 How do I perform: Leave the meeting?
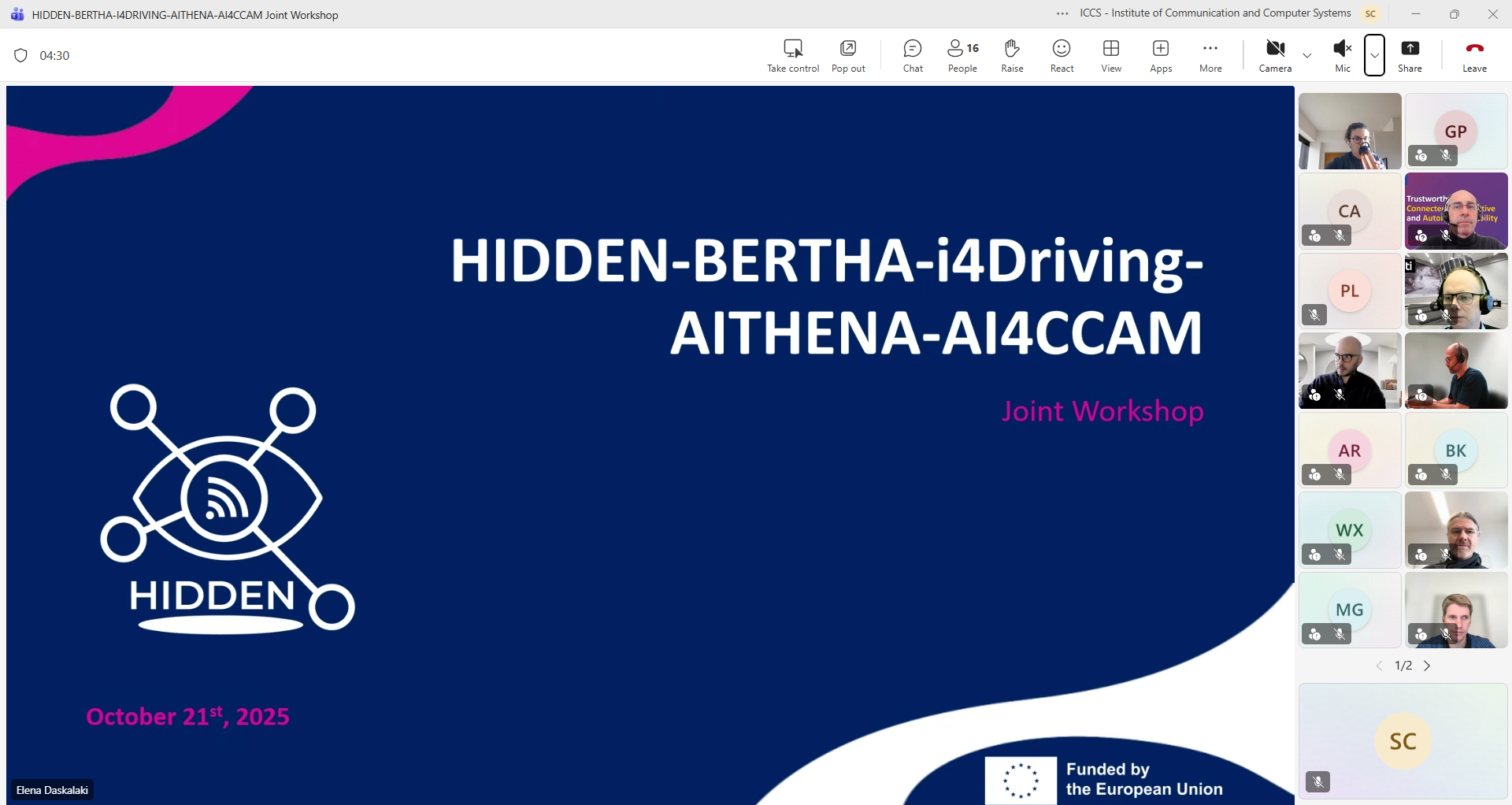click(x=1474, y=56)
